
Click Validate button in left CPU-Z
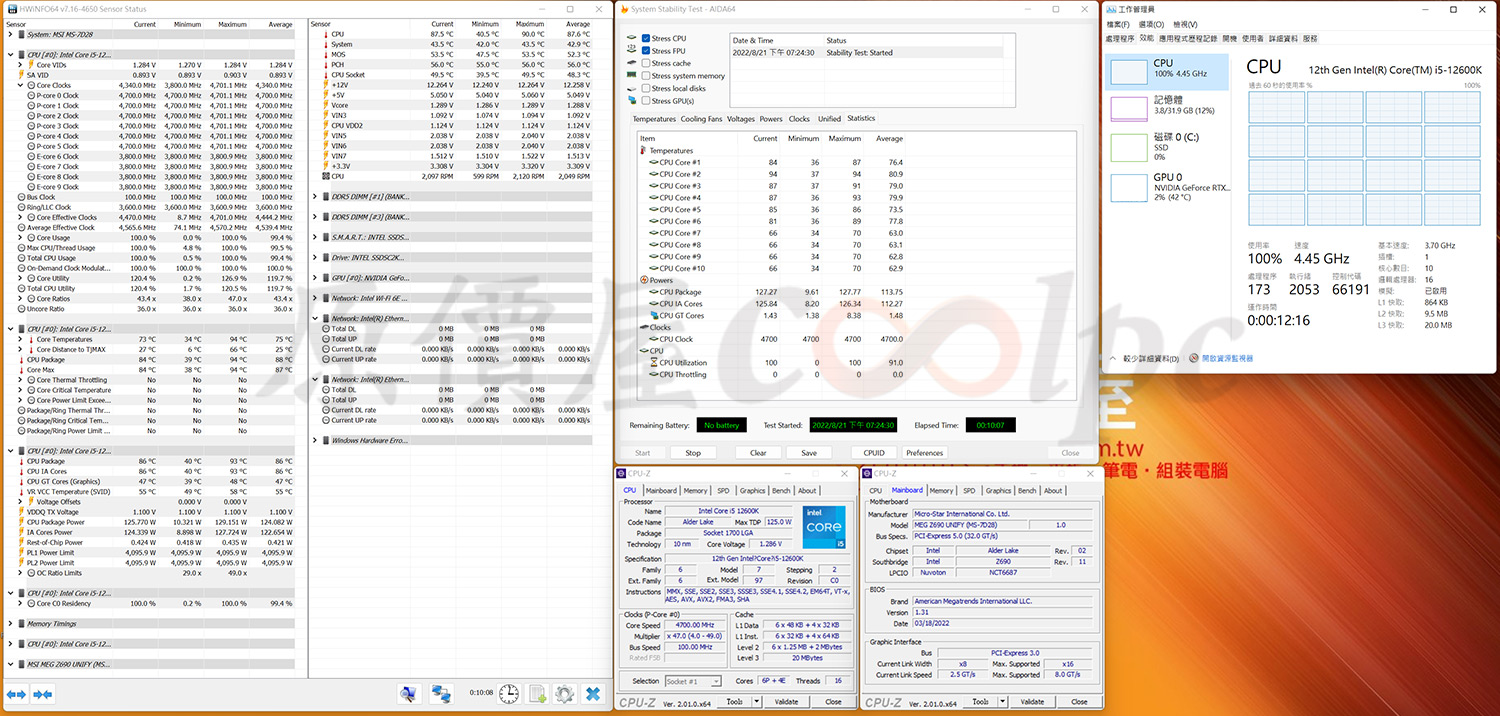click(x=787, y=701)
